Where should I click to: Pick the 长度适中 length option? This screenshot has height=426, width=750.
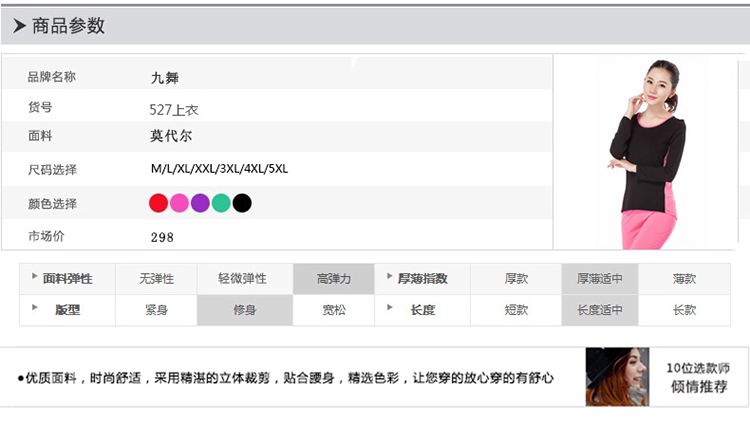click(600, 310)
